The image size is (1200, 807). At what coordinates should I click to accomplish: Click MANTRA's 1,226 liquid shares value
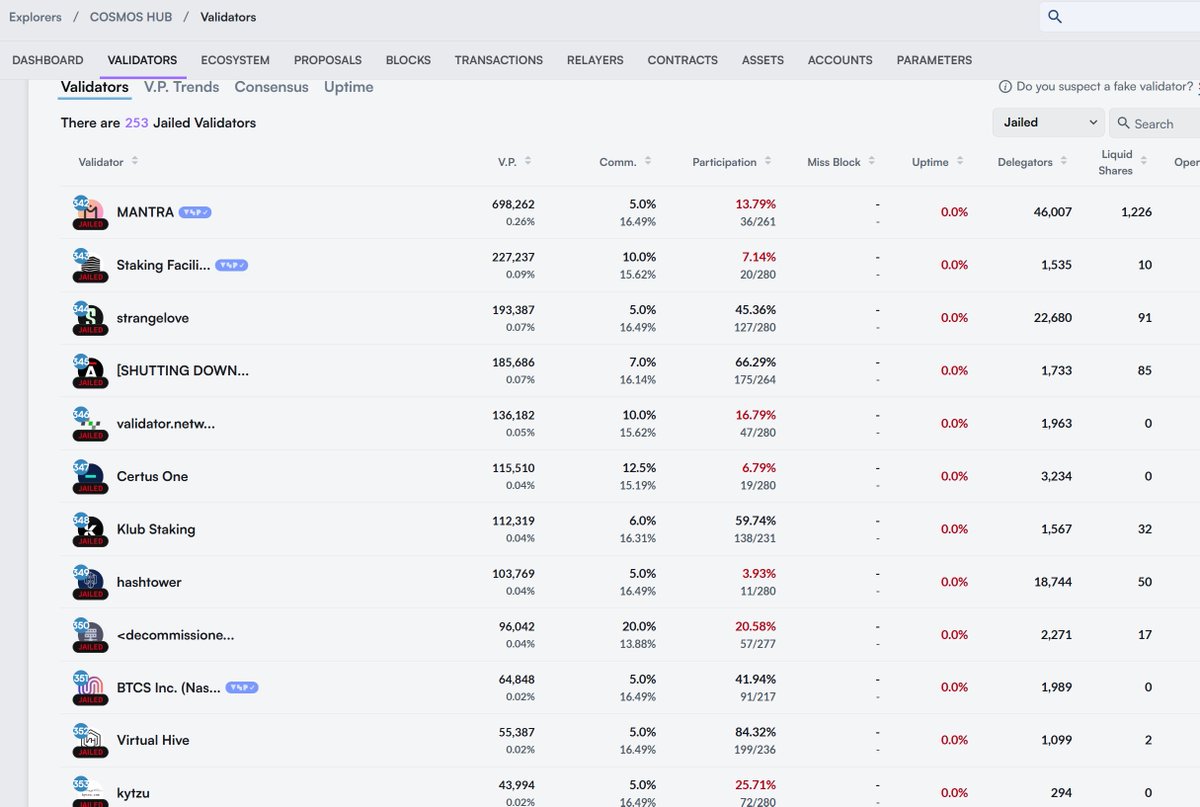coord(1137,212)
